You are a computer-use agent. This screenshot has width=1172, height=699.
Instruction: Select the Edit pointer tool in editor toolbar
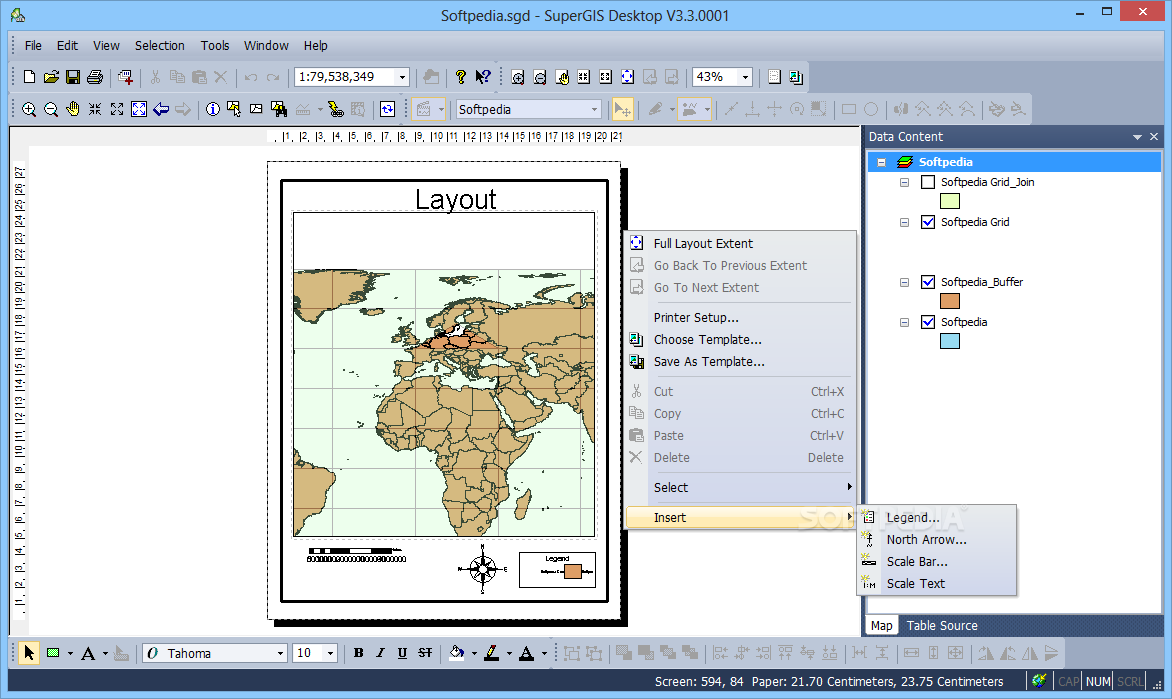tap(622, 109)
